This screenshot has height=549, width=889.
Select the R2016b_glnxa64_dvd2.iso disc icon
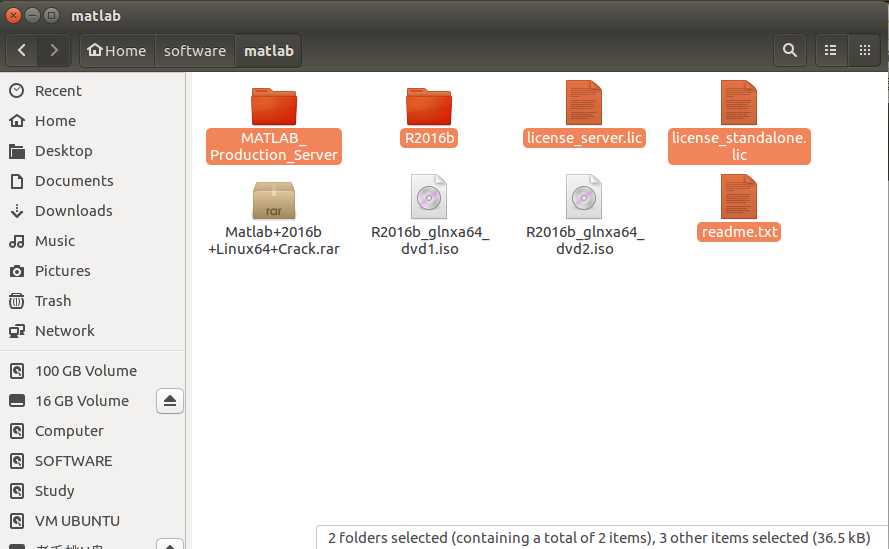tap(583, 197)
